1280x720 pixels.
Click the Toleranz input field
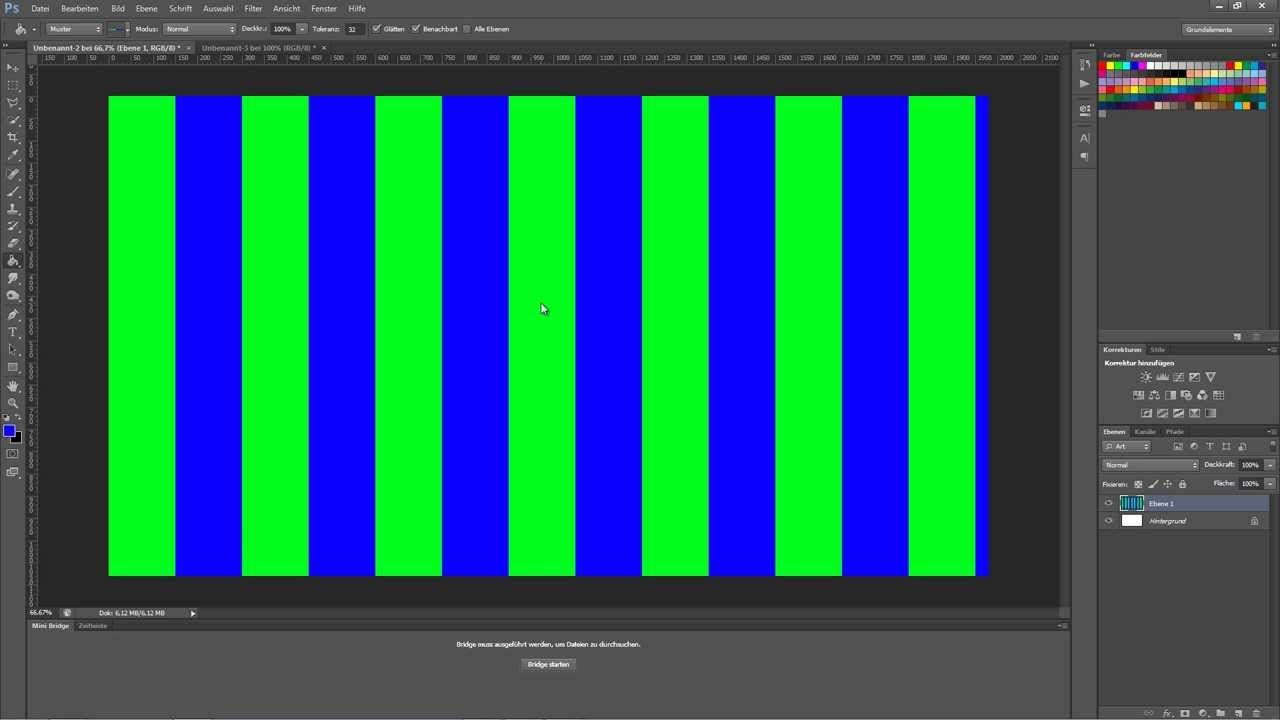click(354, 29)
